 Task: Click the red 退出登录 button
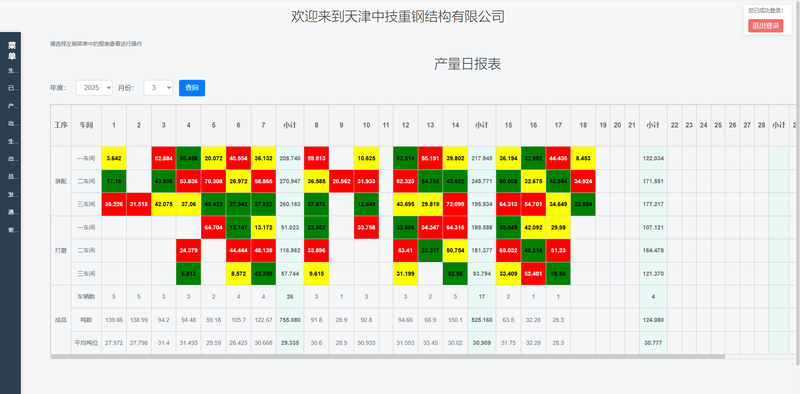(765, 26)
